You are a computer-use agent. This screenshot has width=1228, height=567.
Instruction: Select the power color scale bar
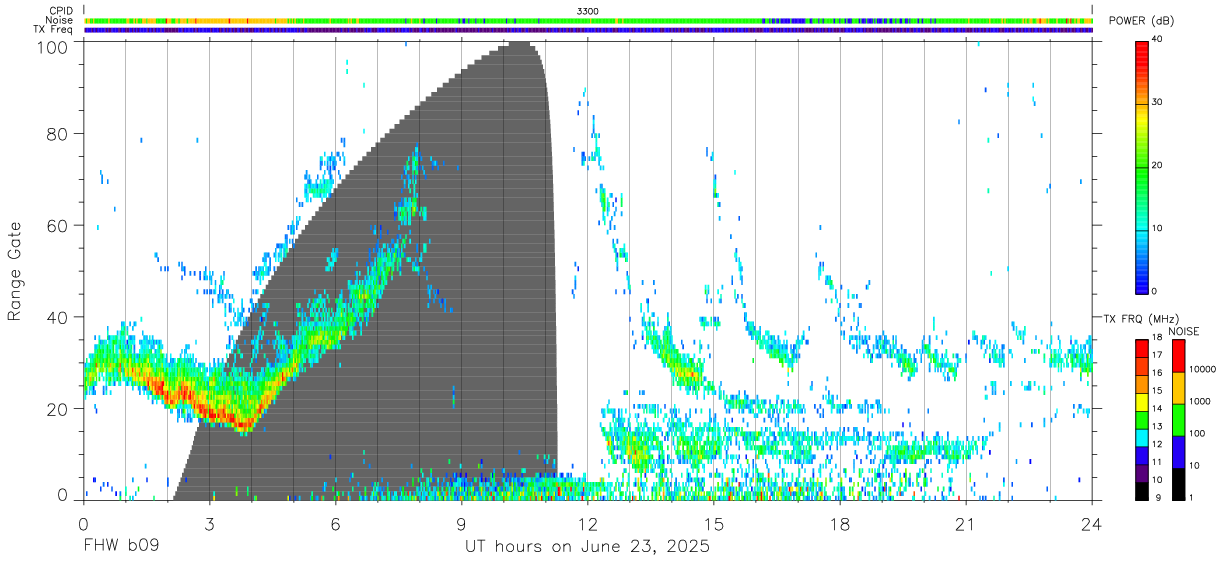click(x=1142, y=166)
